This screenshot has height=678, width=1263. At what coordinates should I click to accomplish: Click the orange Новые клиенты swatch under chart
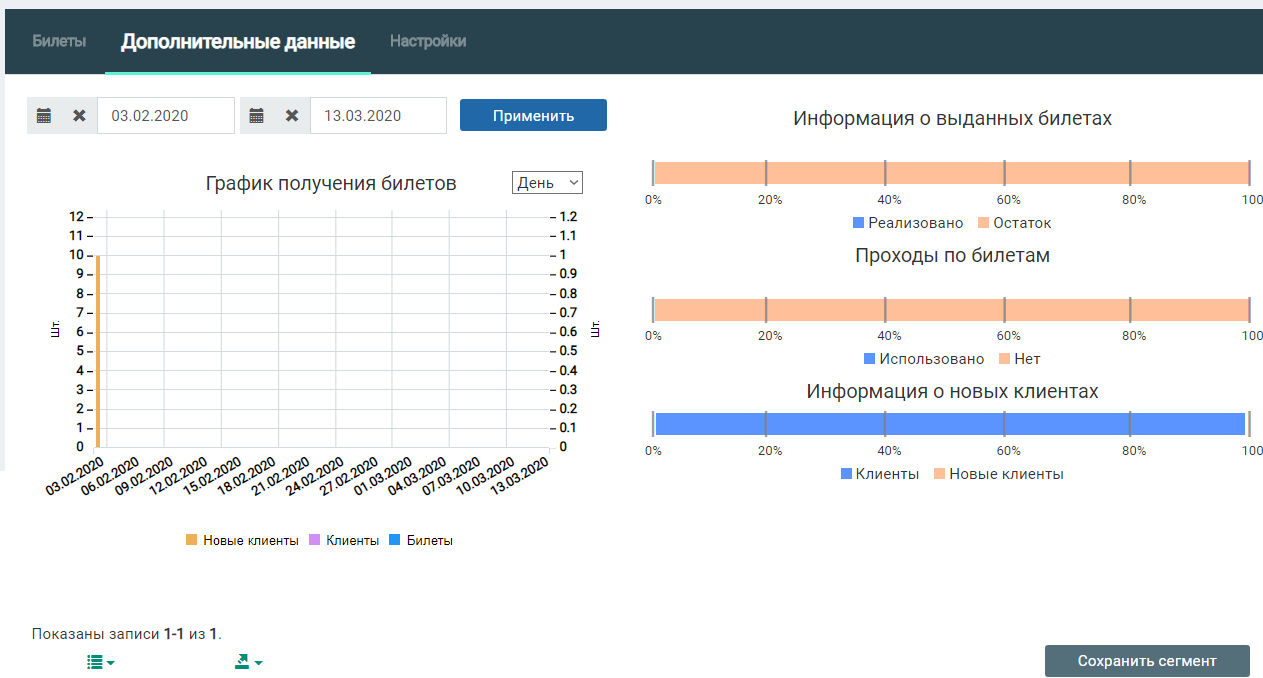pos(191,540)
